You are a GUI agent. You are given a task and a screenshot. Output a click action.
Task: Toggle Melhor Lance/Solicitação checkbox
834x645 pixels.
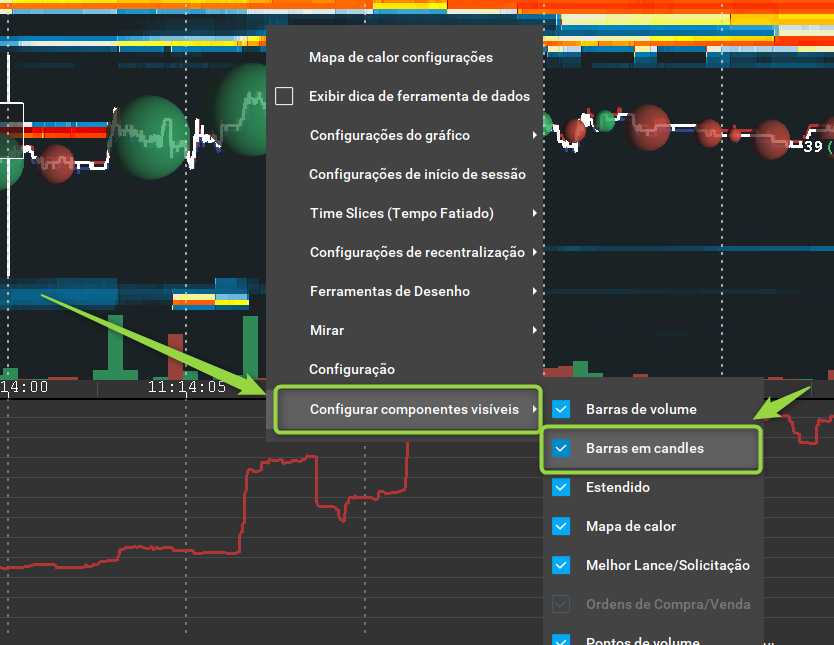pyautogui.click(x=561, y=565)
